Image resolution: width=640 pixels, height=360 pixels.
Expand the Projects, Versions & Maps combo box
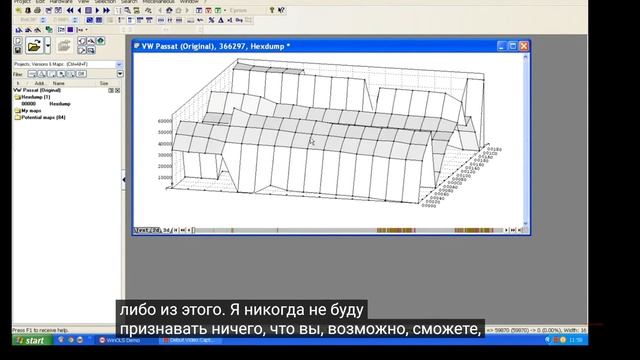tap(119, 64)
